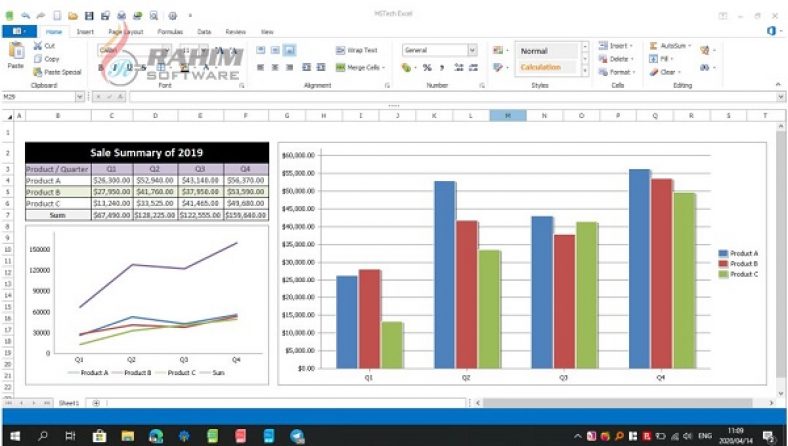Toggle Italic formatting
Image resolution: width=788 pixels, height=446 pixels.
(x=115, y=67)
